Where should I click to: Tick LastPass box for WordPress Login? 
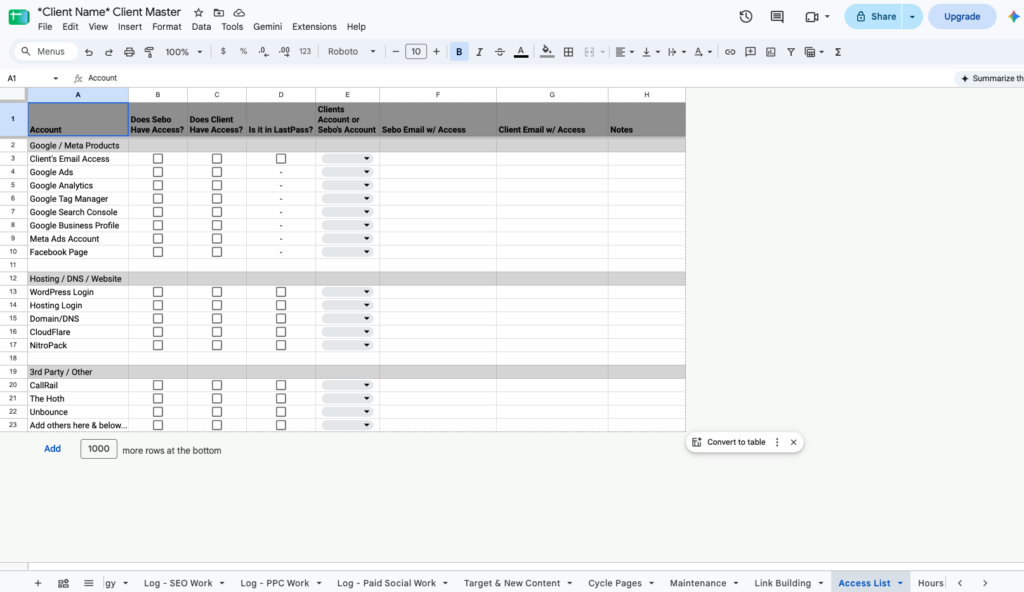point(281,292)
